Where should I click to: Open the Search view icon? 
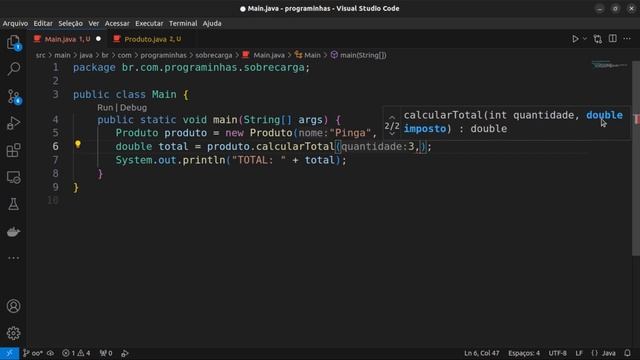[x=13, y=69]
